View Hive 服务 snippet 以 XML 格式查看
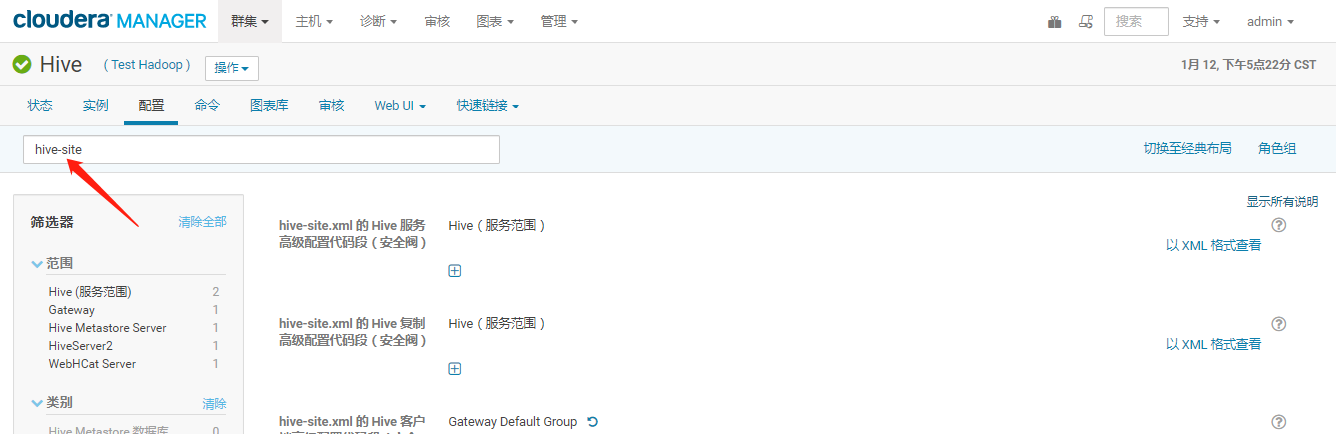Image resolution: width=1336 pixels, height=434 pixels. click(1213, 245)
